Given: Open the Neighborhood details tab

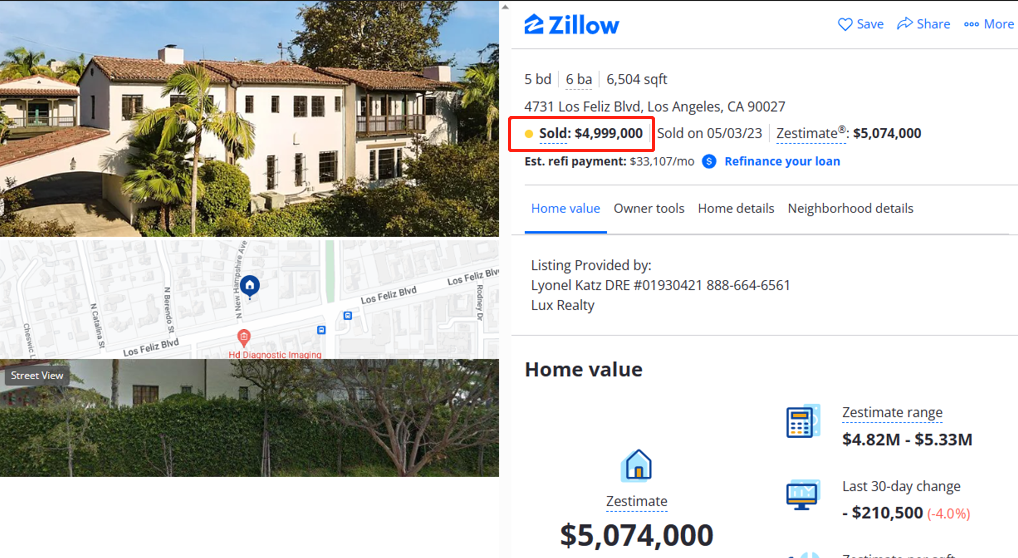Looking at the screenshot, I should pos(850,208).
